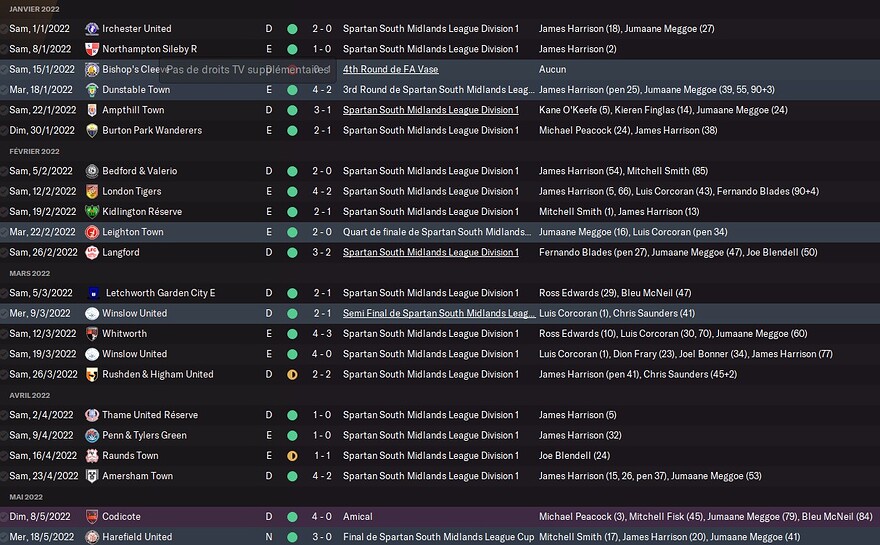Click the FÉVRIER 2022 month header
880x545 pixels.
click(x=34, y=152)
